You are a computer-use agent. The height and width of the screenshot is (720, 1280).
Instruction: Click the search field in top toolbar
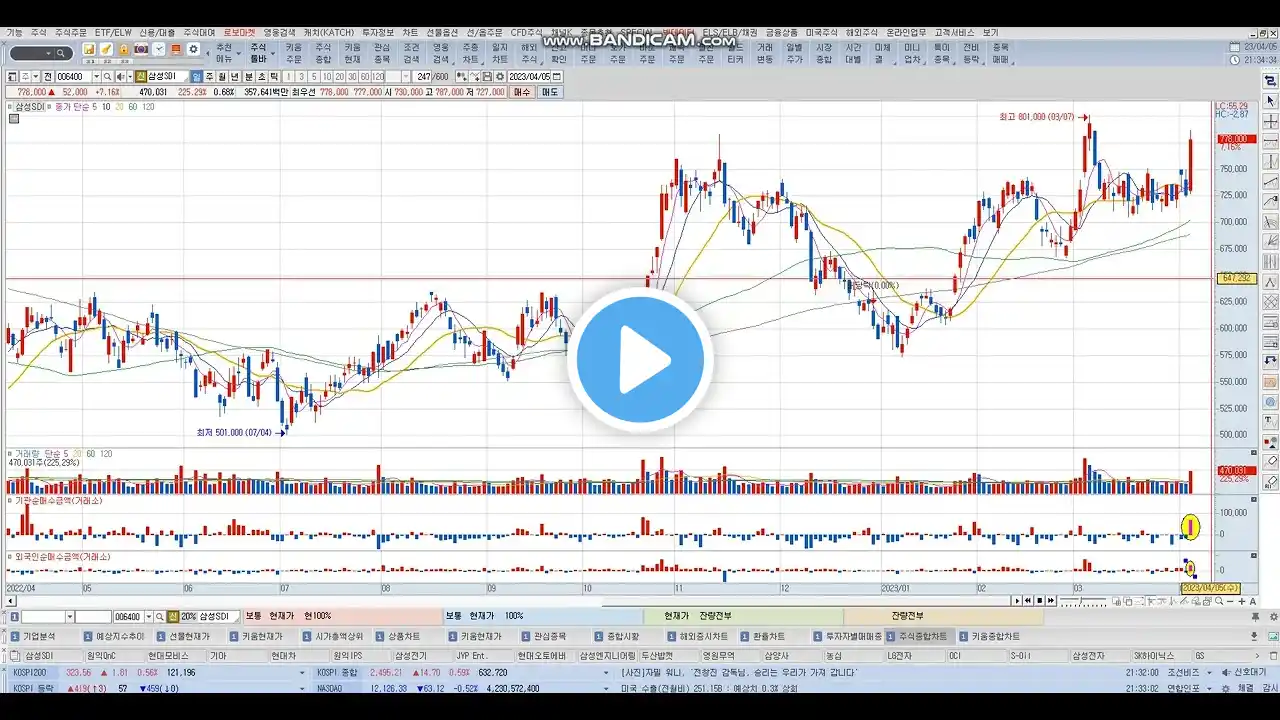pyautogui.click(x=41, y=53)
